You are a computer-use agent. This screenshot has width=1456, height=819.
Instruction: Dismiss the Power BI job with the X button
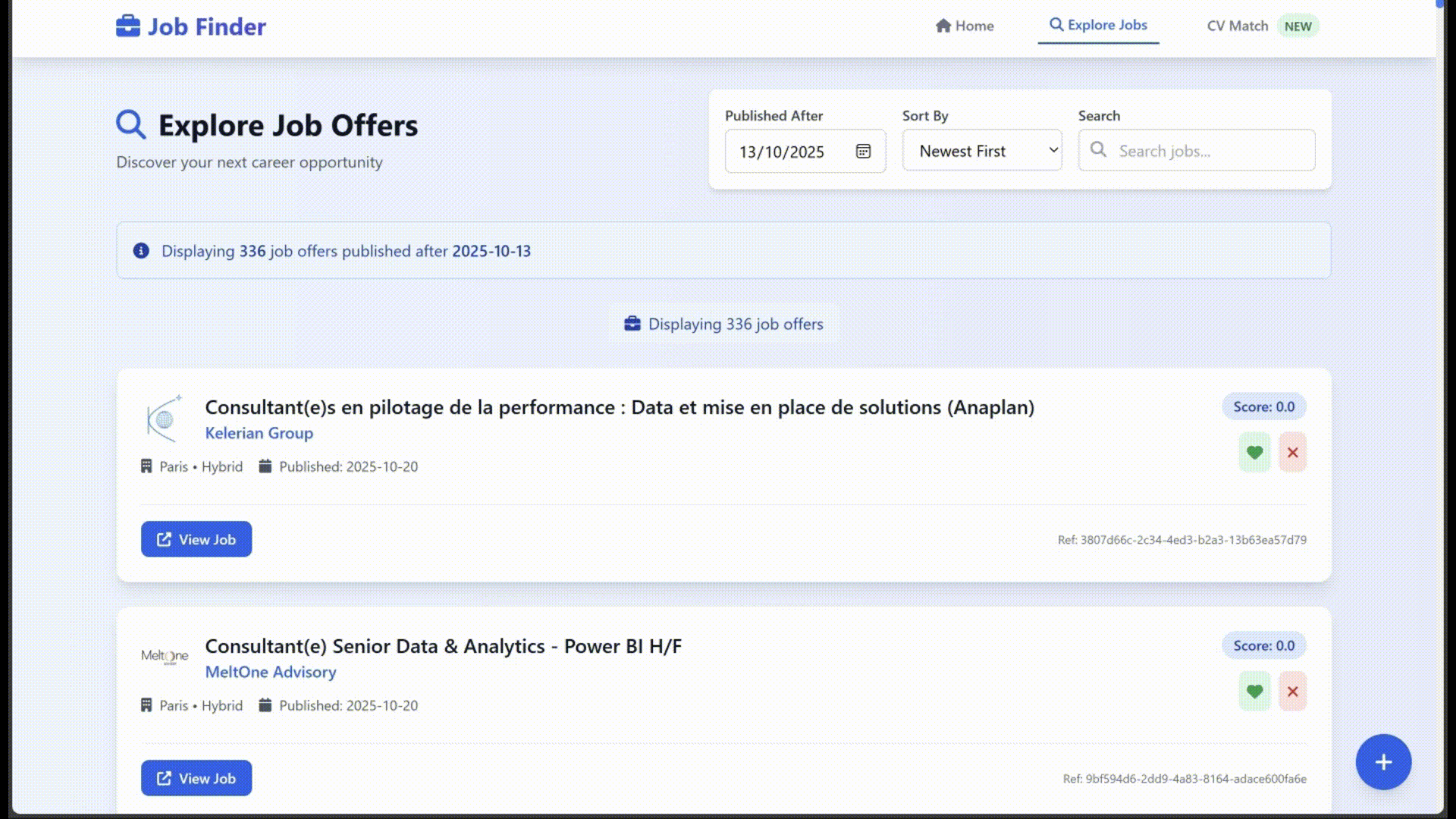[x=1293, y=692]
